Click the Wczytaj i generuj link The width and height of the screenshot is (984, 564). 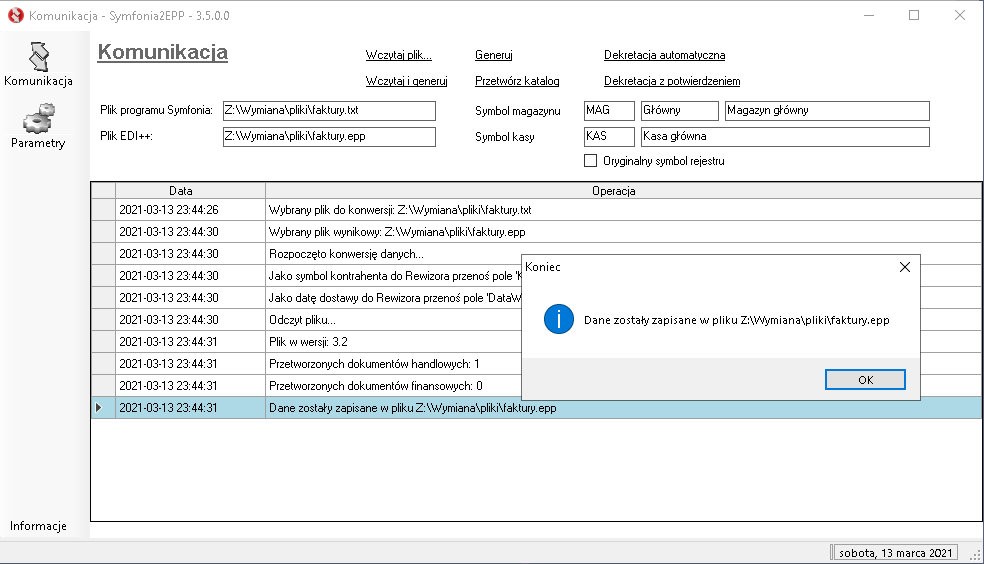(406, 81)
